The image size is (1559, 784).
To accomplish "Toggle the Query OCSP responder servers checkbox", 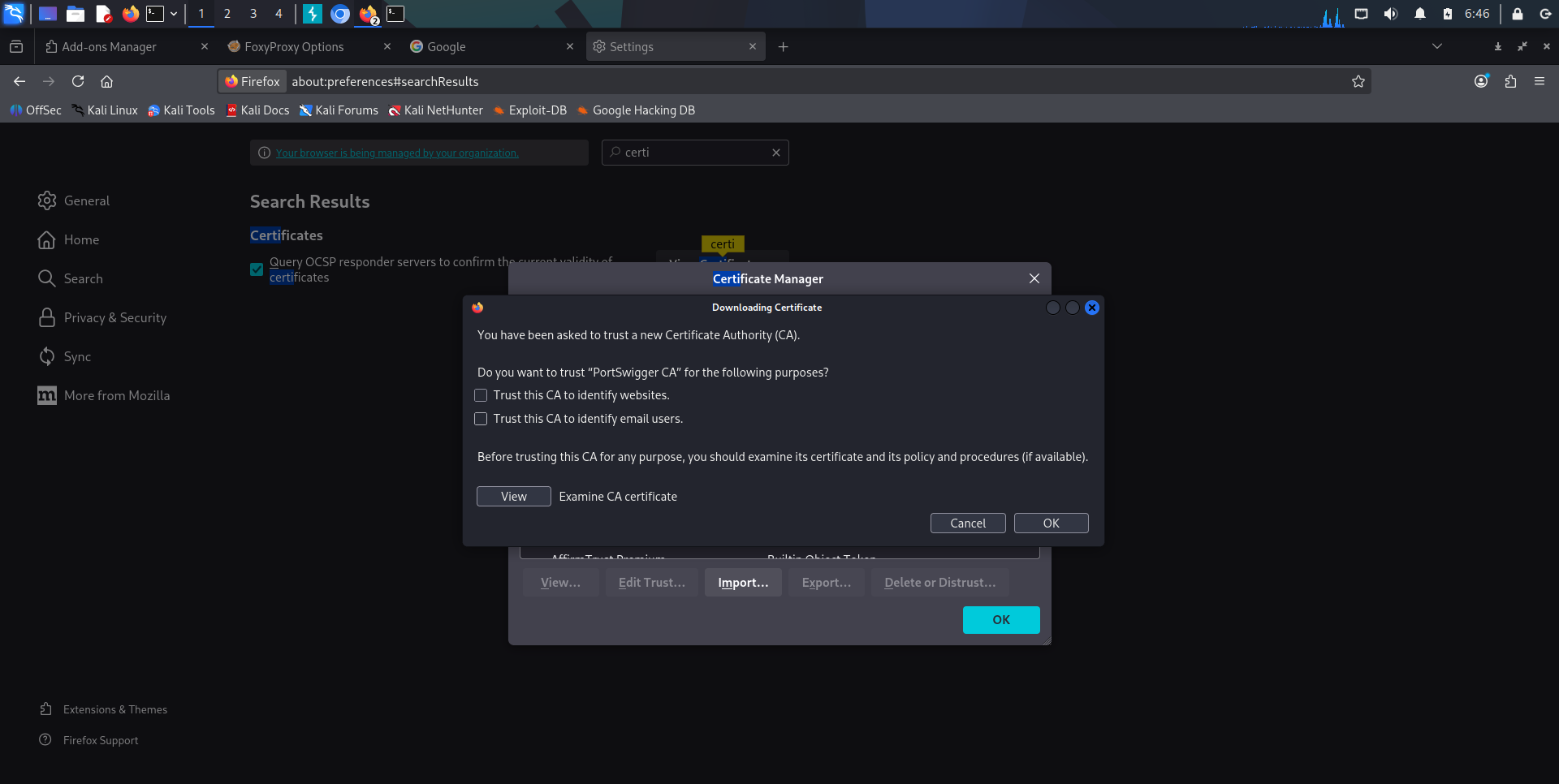I will [257, 269].
